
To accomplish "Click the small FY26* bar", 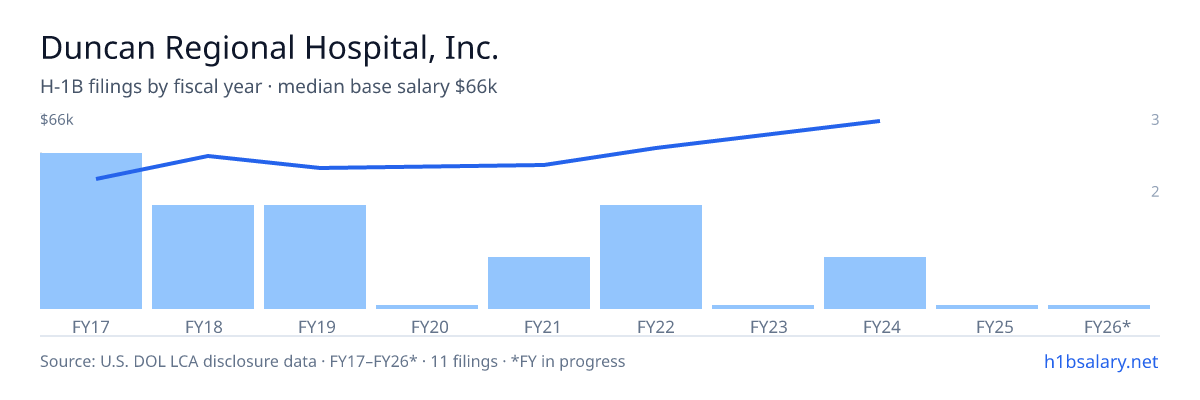I will click(1099, 307).
